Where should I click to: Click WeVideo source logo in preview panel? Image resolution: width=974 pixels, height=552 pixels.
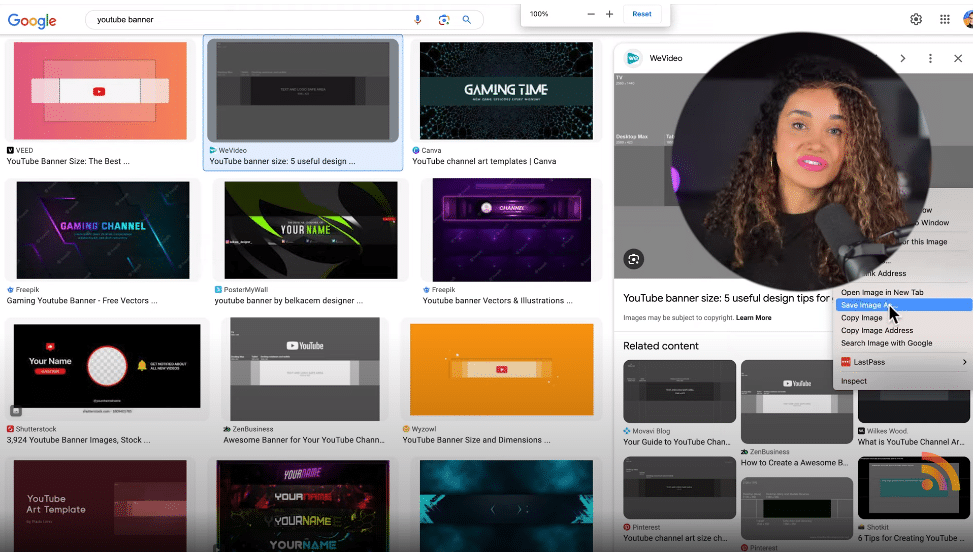click(x=633, y=58)
